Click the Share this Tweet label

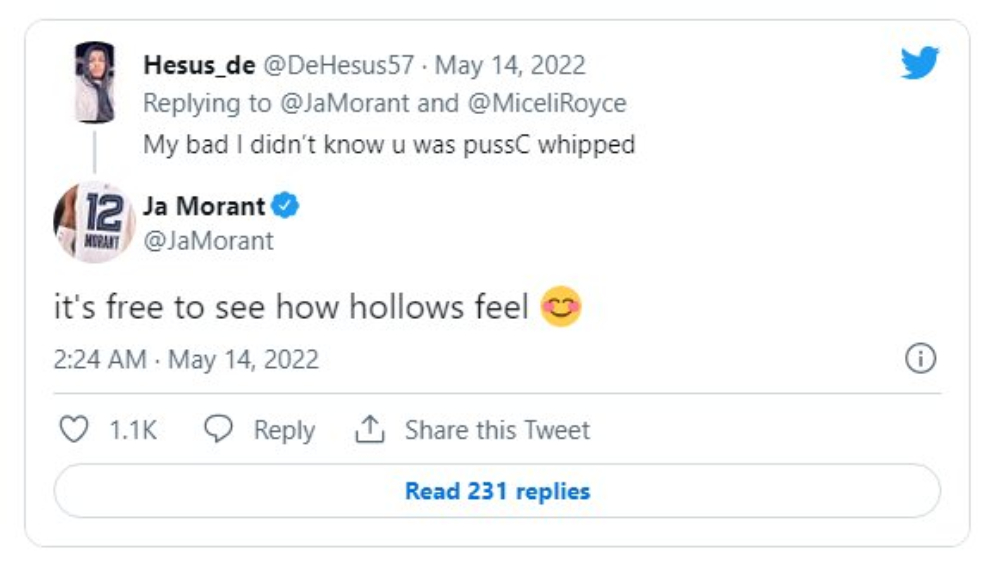point(497,430)
